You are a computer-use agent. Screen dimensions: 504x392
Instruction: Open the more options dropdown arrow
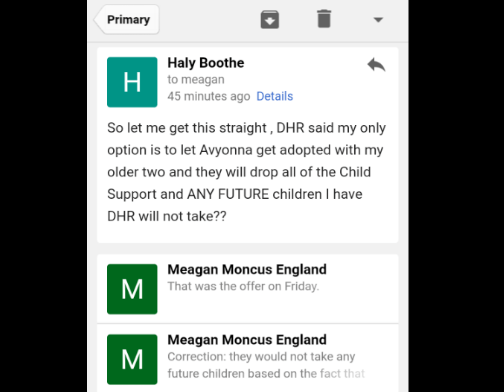pos(378,20)
